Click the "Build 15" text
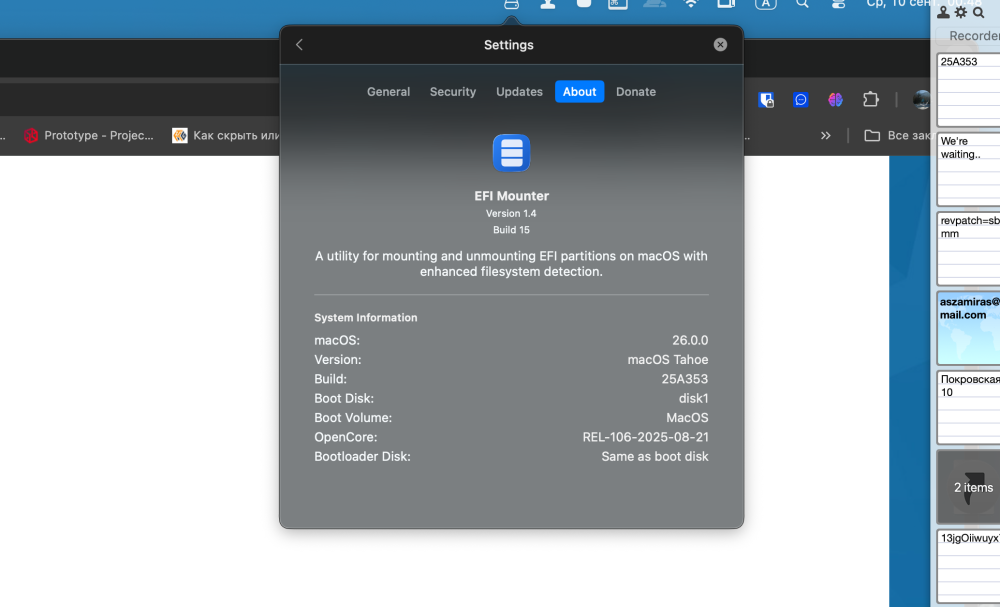1000x607 pixels. pos(511,230)
